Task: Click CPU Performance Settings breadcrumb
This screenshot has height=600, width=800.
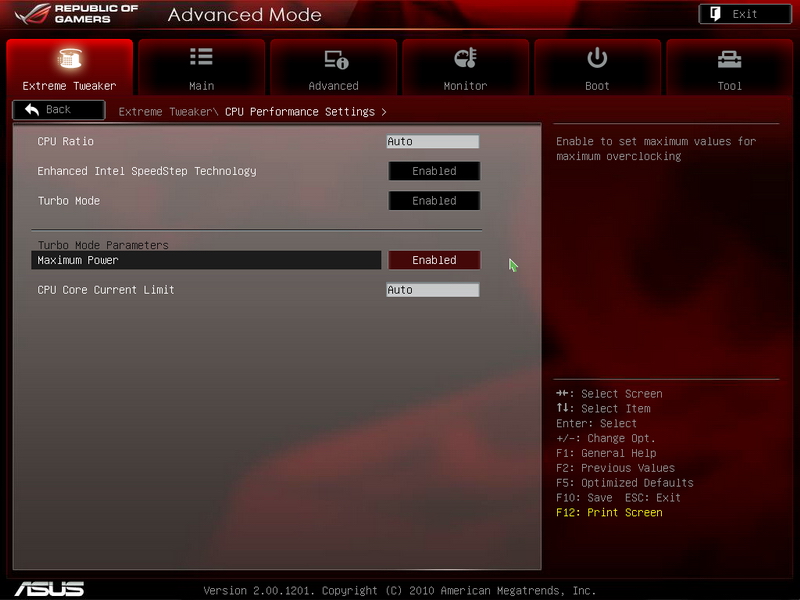Action: (300, 112)
